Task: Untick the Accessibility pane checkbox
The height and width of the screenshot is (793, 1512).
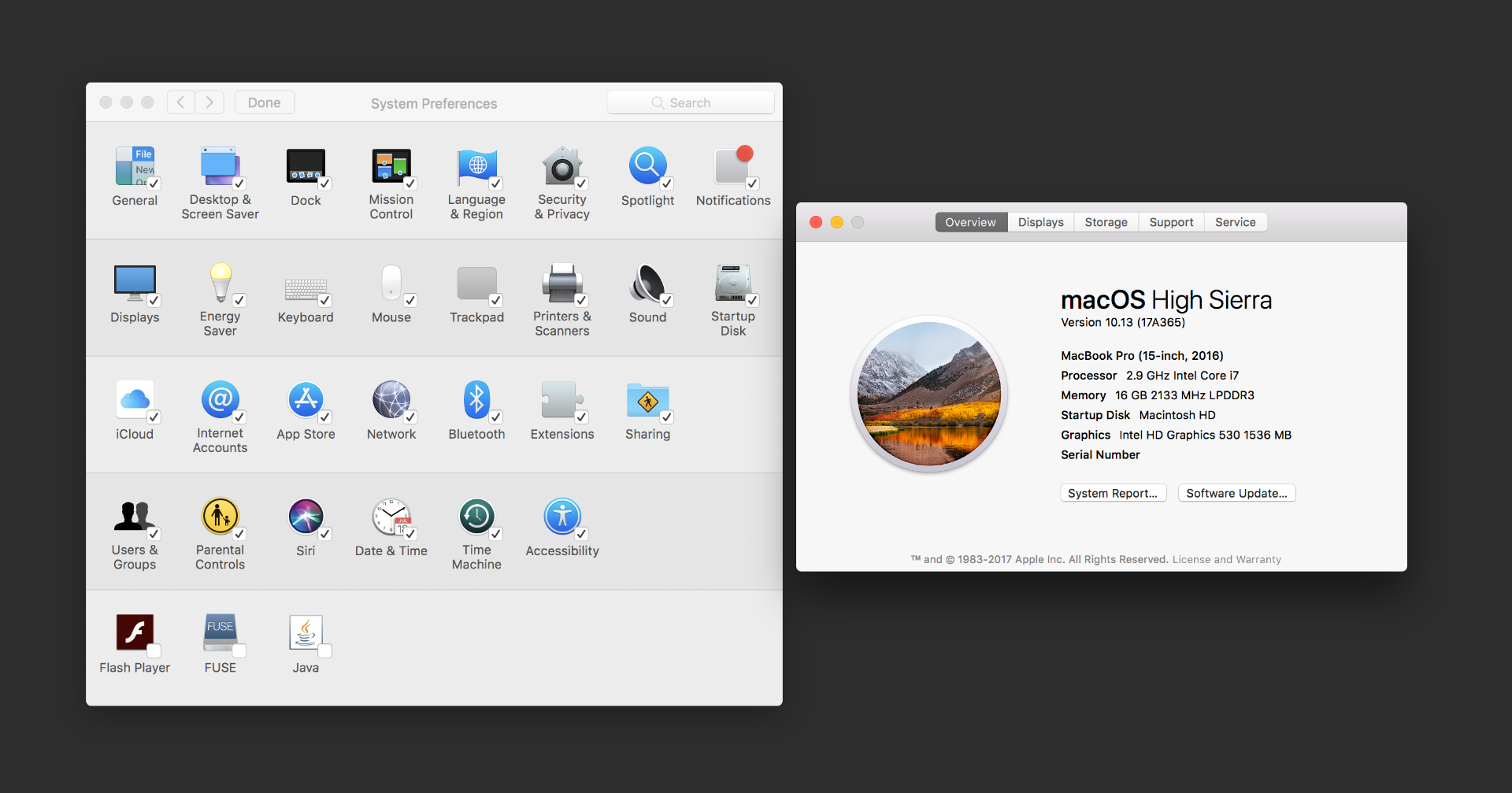Action: point(582,534)
